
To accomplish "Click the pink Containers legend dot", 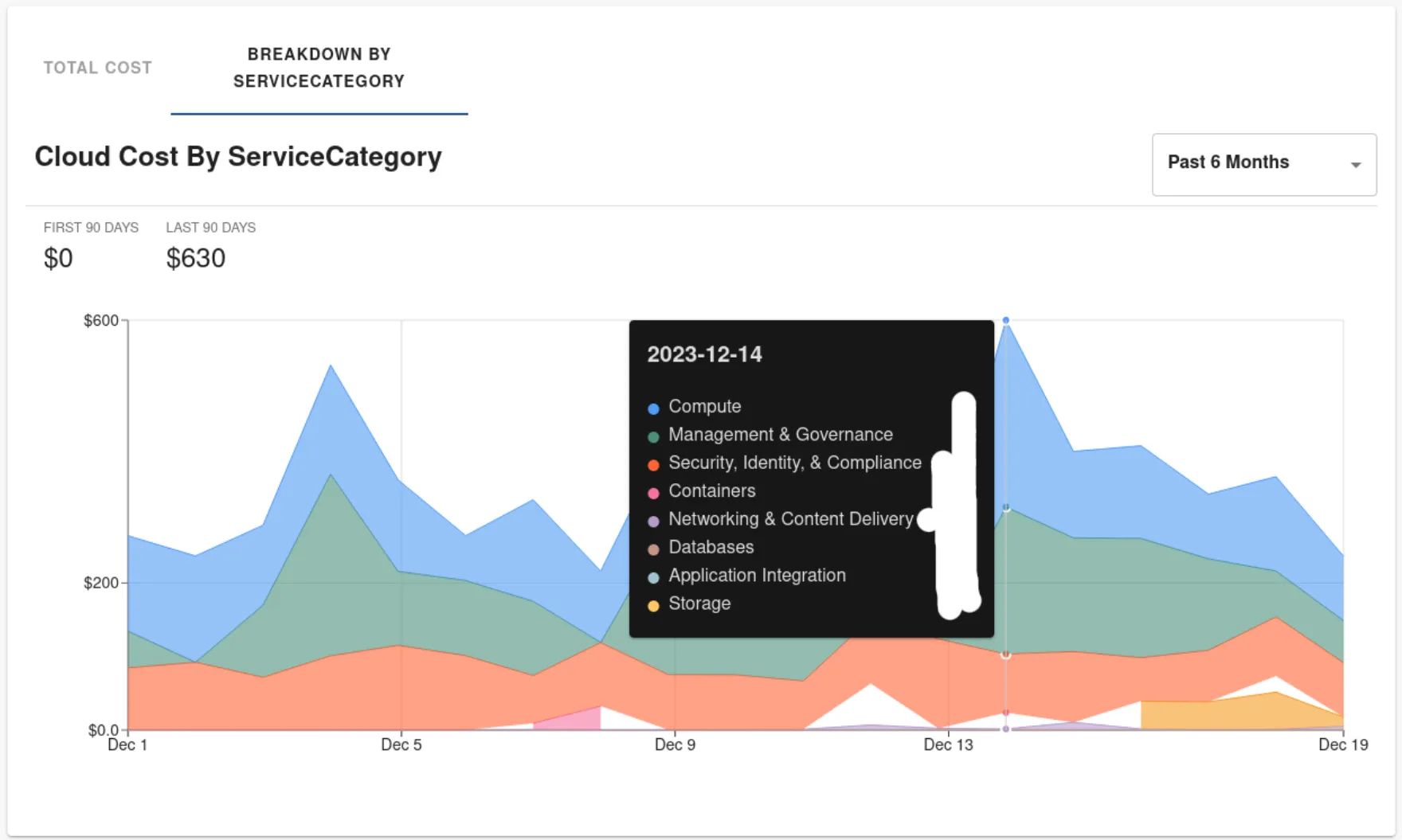I will tap(653, 493).
